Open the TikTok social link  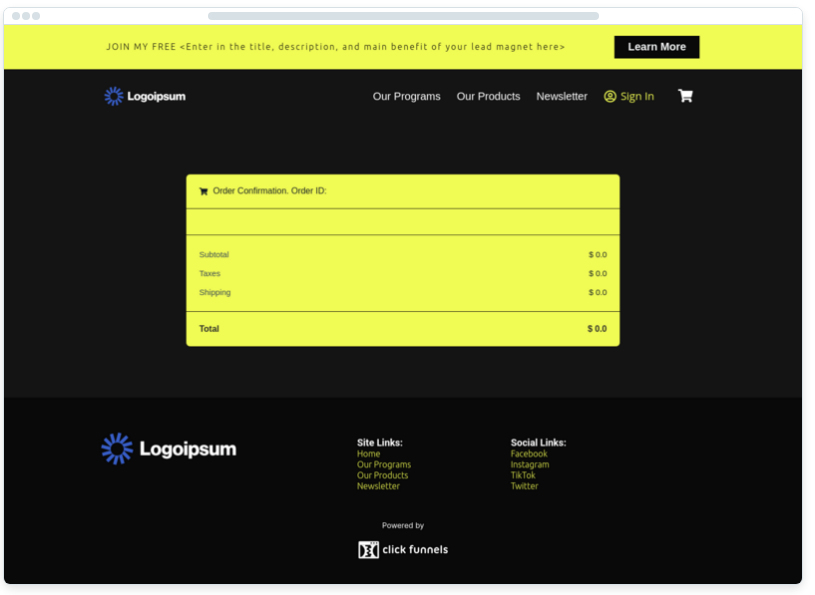(x=523, y=476)
